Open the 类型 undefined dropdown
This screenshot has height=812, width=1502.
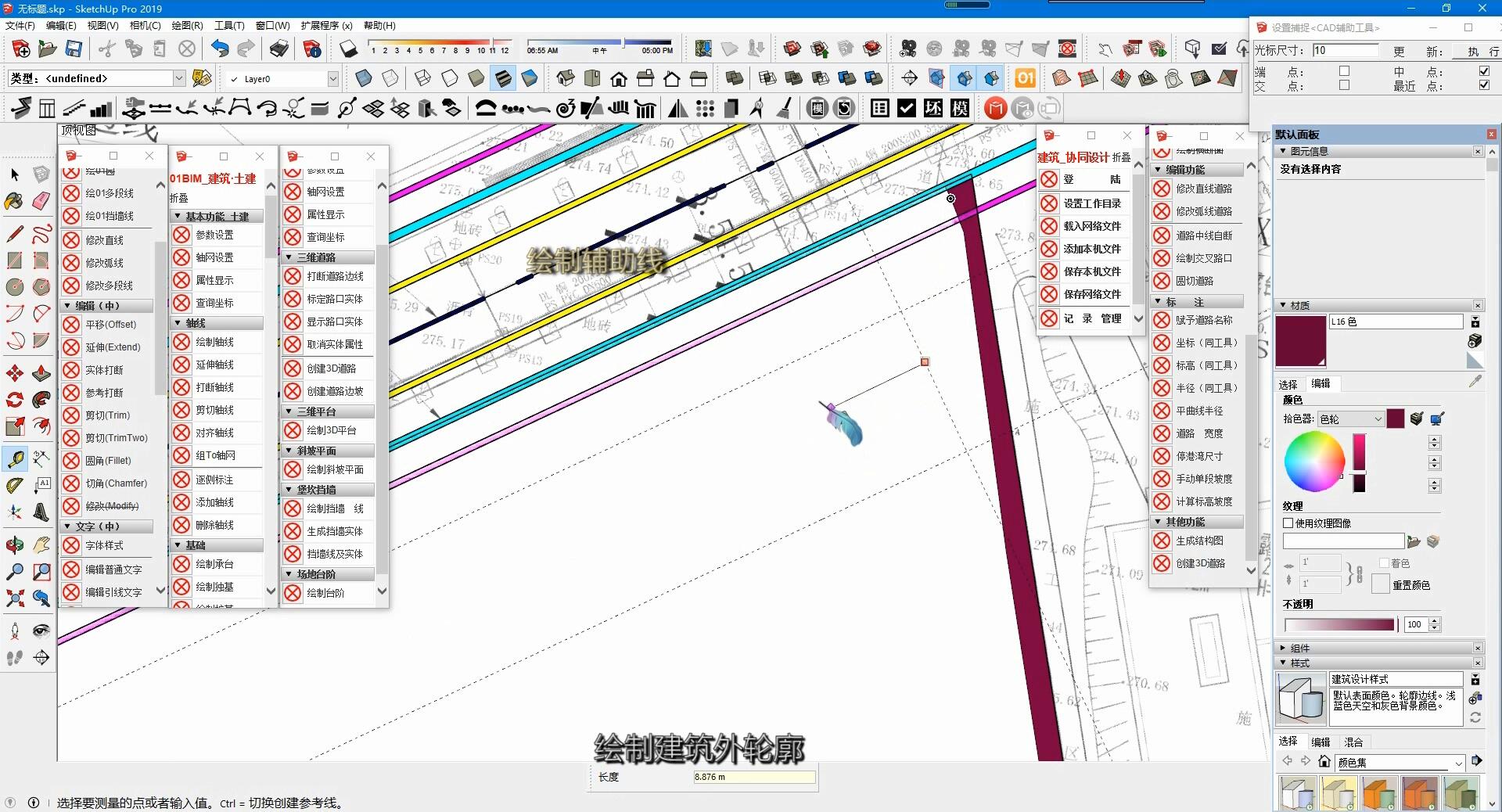pos(178,78)
